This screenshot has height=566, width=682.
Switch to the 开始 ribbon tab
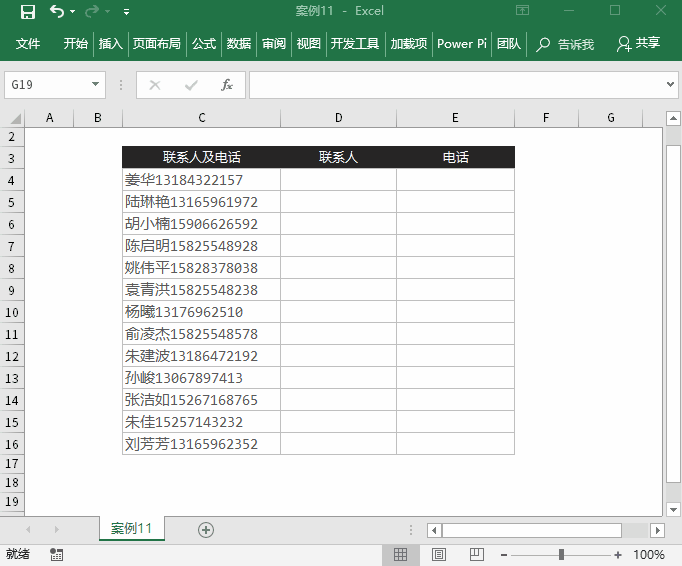[76, 44]
